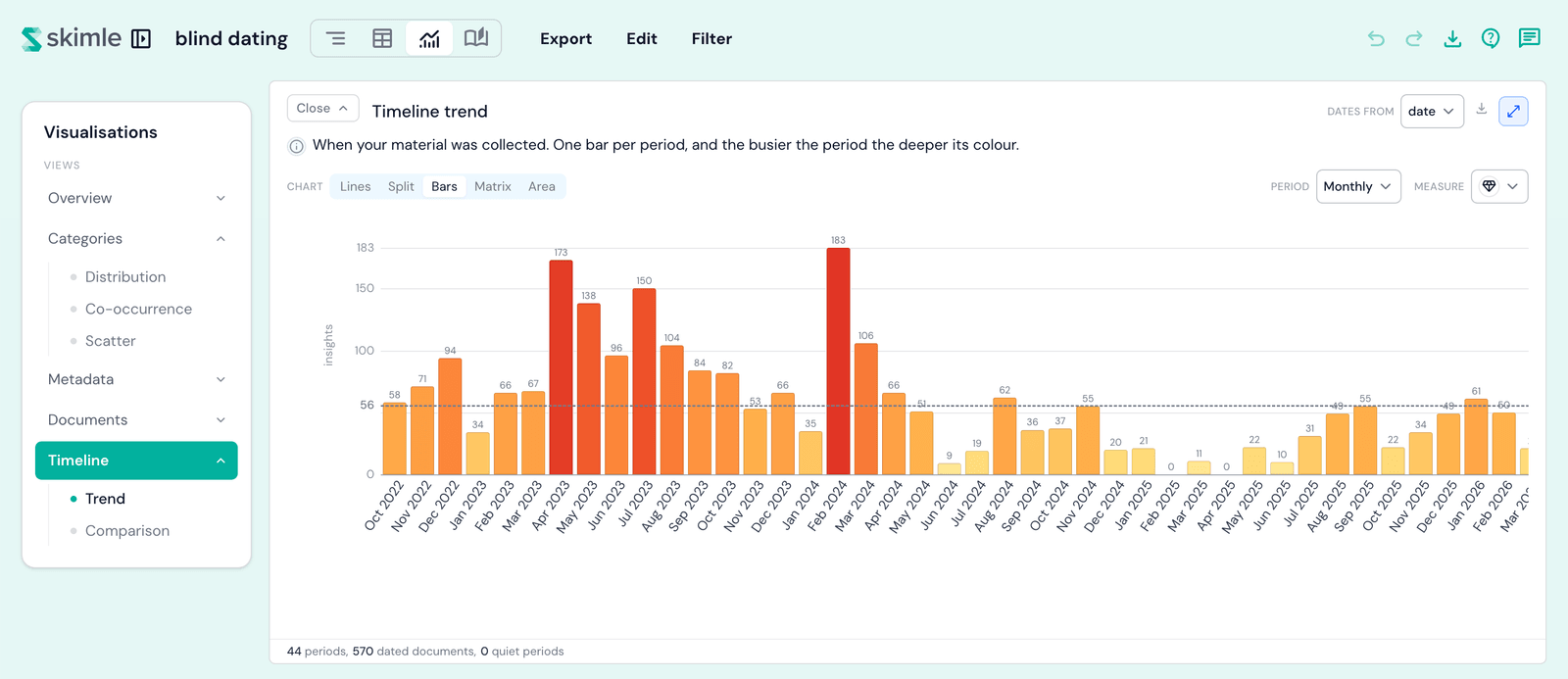Open the Dates From date dropdown

pyautogui.click(x=1432, y=111)
